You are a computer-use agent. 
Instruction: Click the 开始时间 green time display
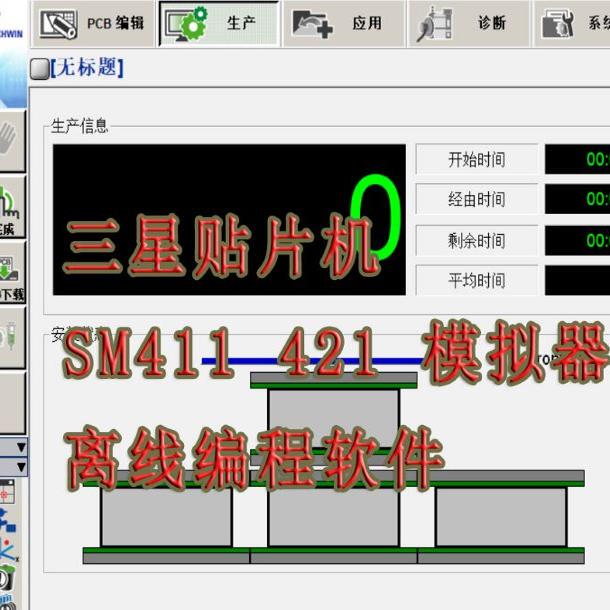click(x=577, y=160)
